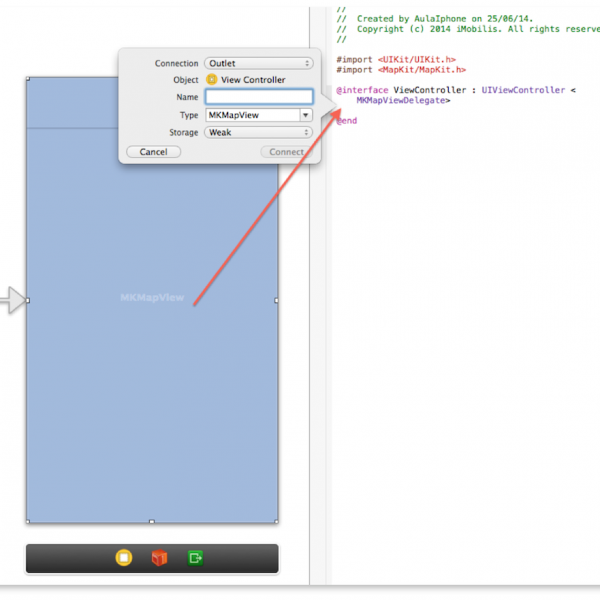
Task: Click the Cancel button
Action: tap(153, 152)
